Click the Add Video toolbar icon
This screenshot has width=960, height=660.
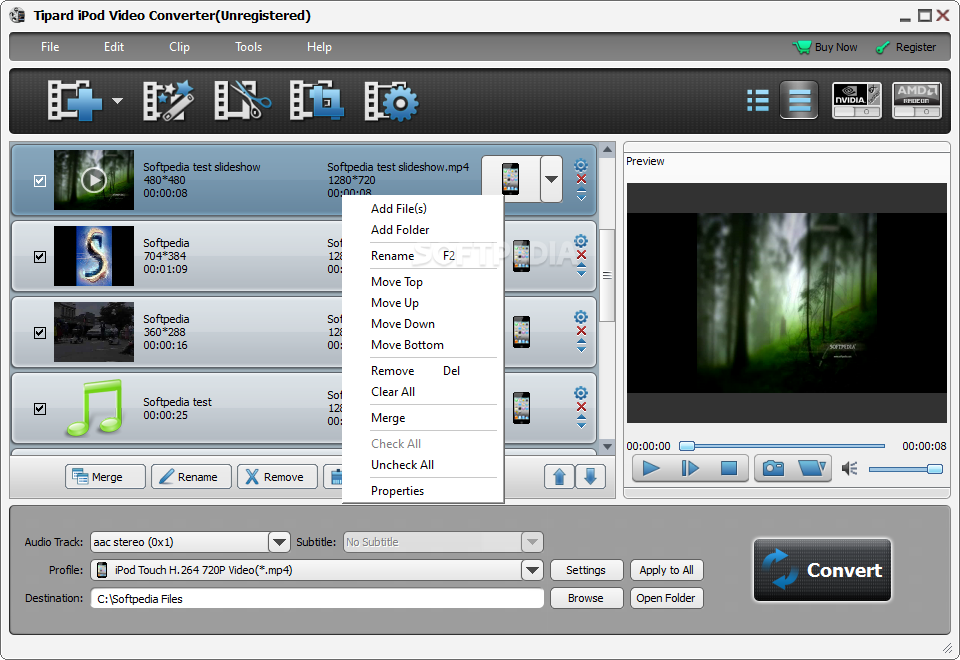click(75, 100)
